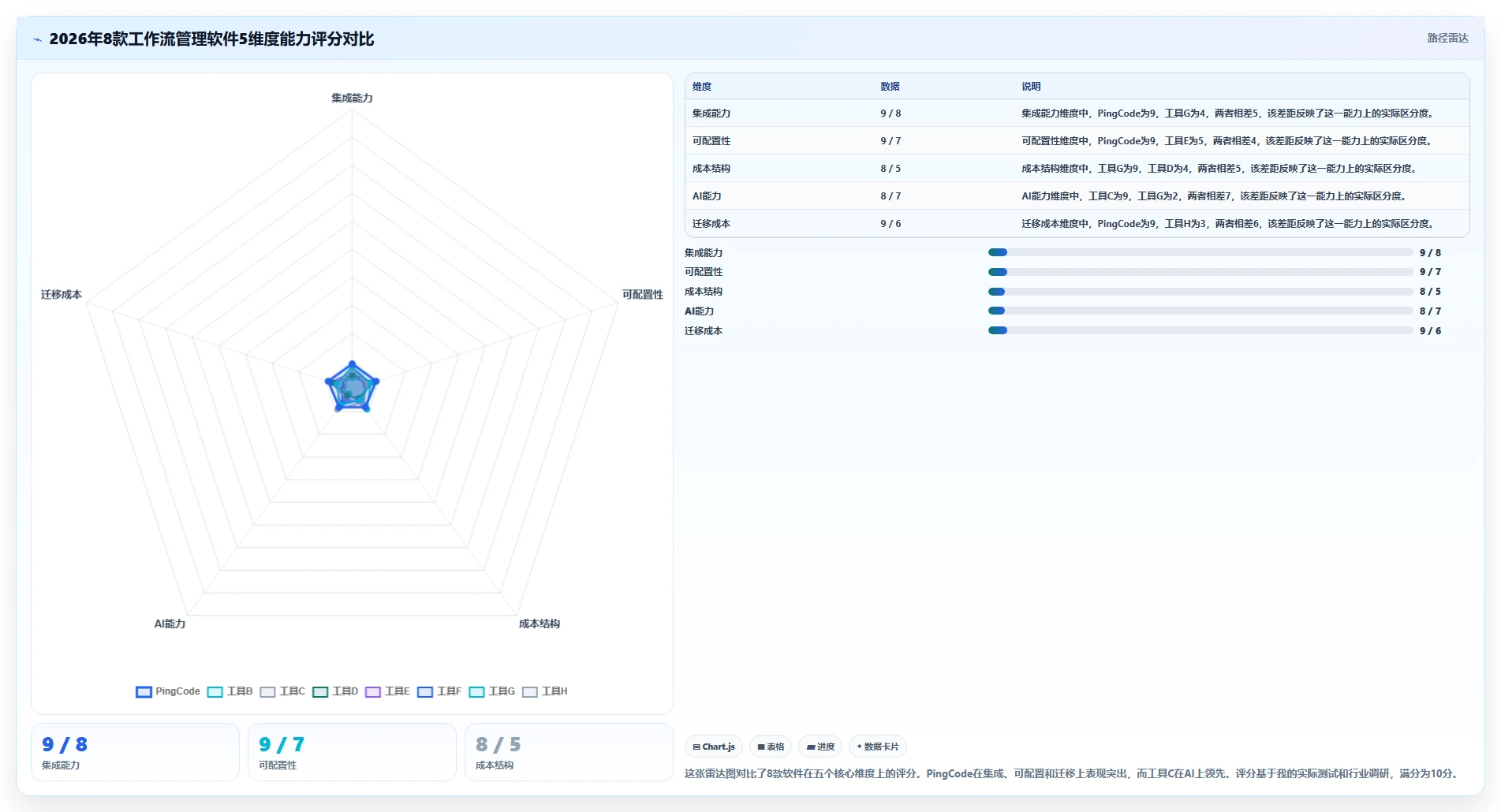Click the 迁移成本 radar axis label

(62, 294)
